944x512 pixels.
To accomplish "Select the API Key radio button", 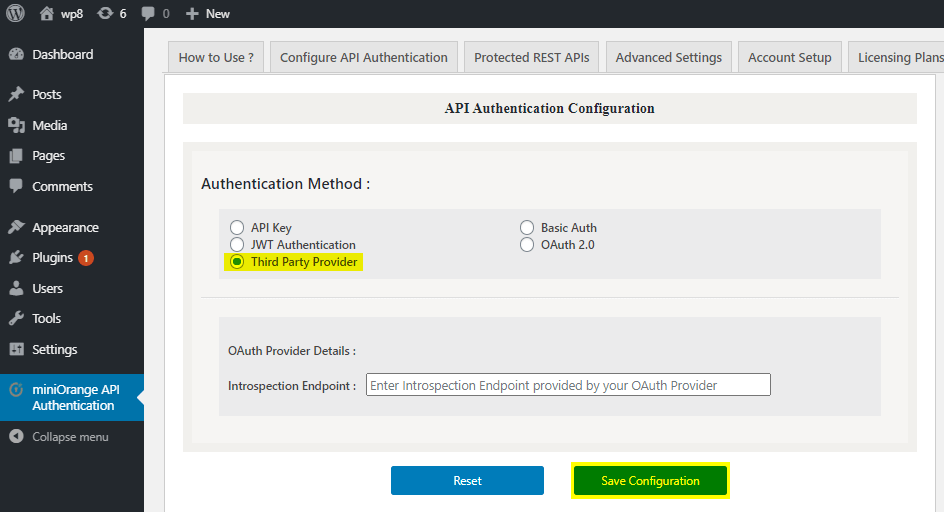I will click(x=237, y=228).
